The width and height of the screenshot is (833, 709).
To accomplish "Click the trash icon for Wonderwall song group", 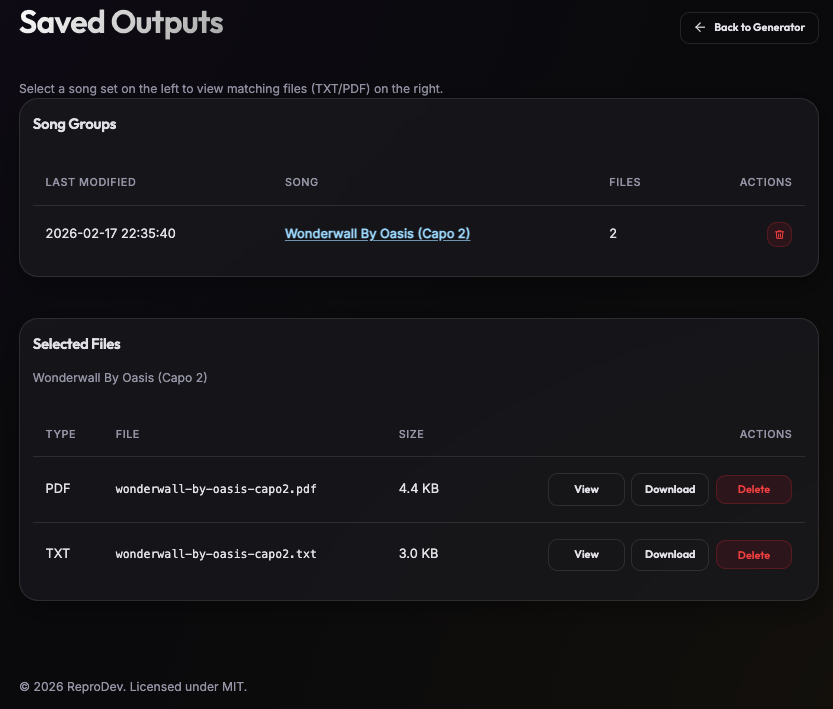I will pyautogui.click(x=779, y=234).
